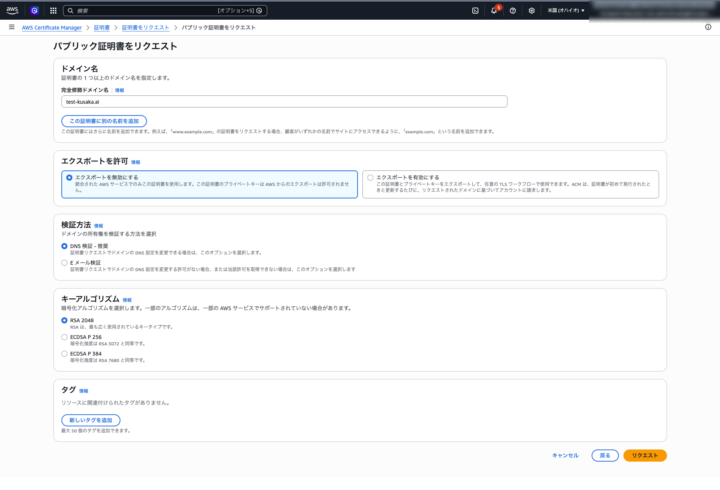Image resolution: width=720 pixels, height=490 pixels.
Task: Open the help question mark icon
Action: click(513, 10)
